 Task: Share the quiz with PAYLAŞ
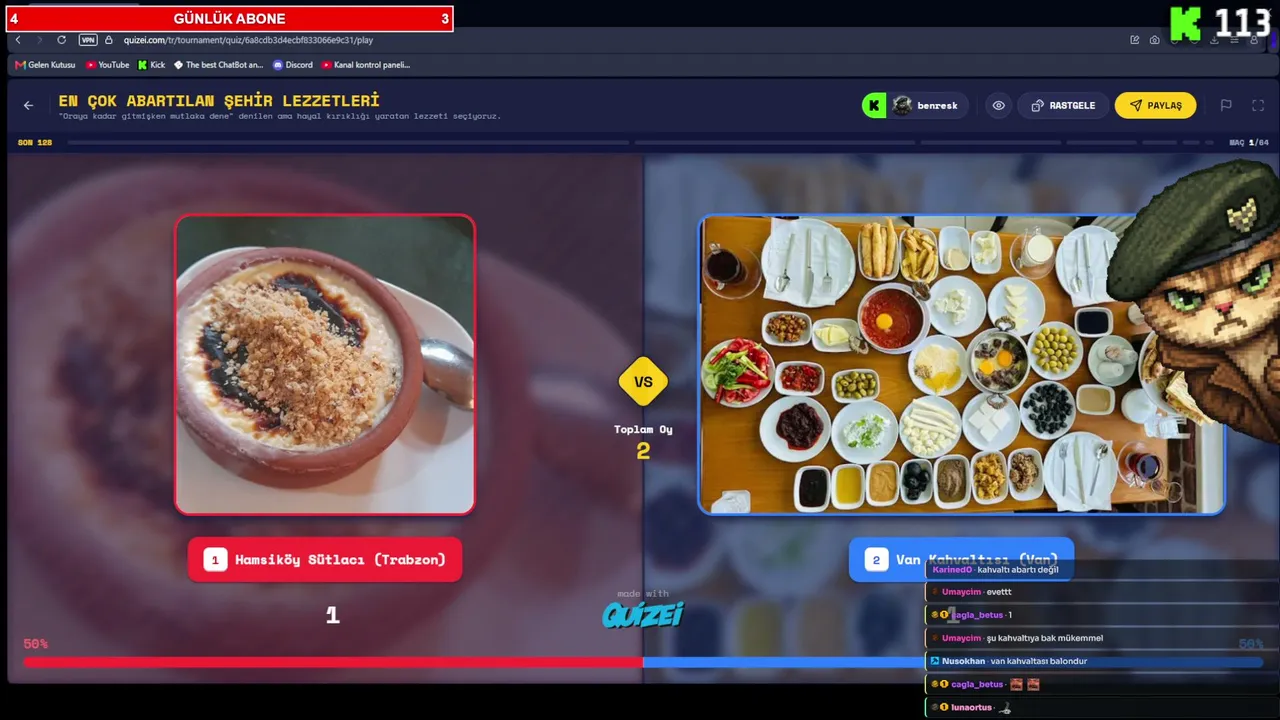[x=1155, y=105]
